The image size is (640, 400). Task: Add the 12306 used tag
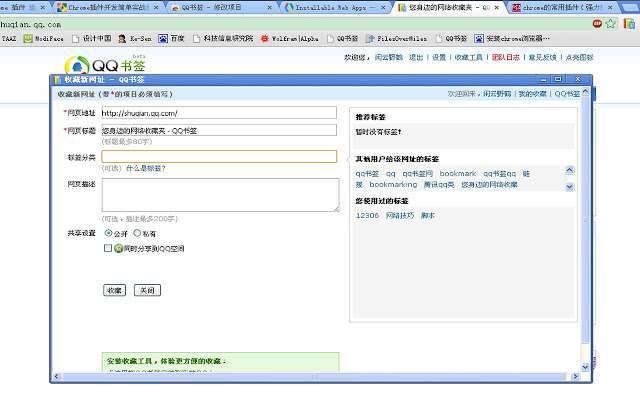367,216
